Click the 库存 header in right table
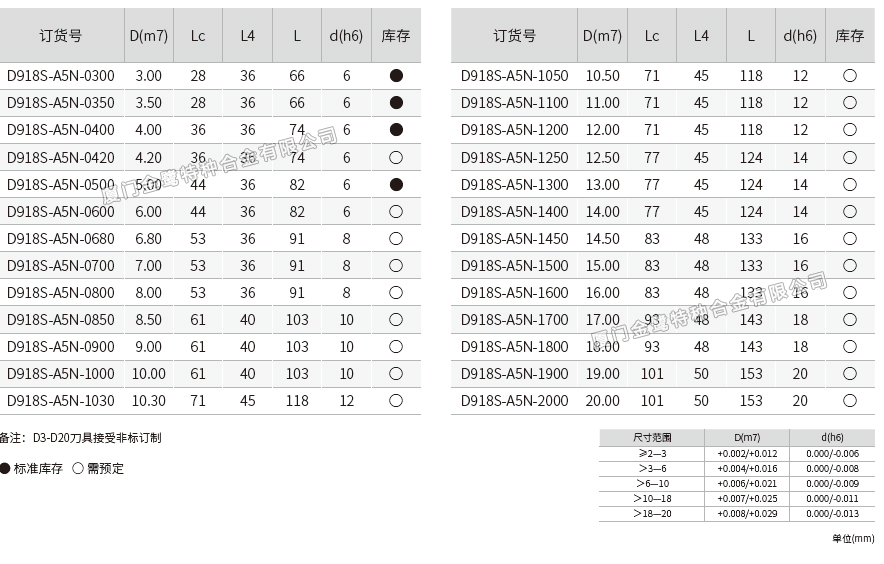The height and width of the screenshot is (564, 884). click(x=850, y=35)
